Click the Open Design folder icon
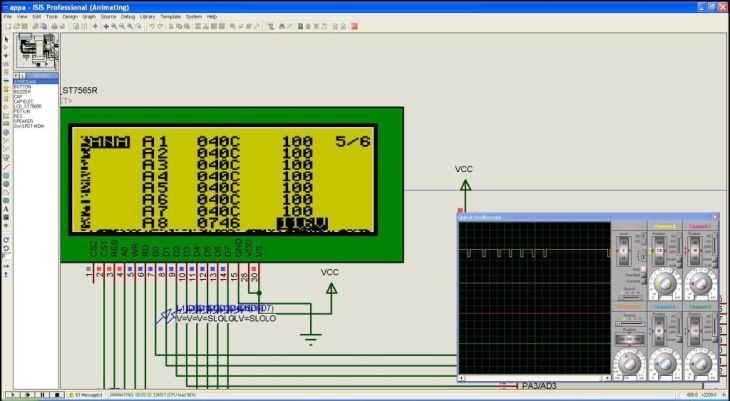The image size is (730, 401). pyautogui.click(x=16, y=27)
